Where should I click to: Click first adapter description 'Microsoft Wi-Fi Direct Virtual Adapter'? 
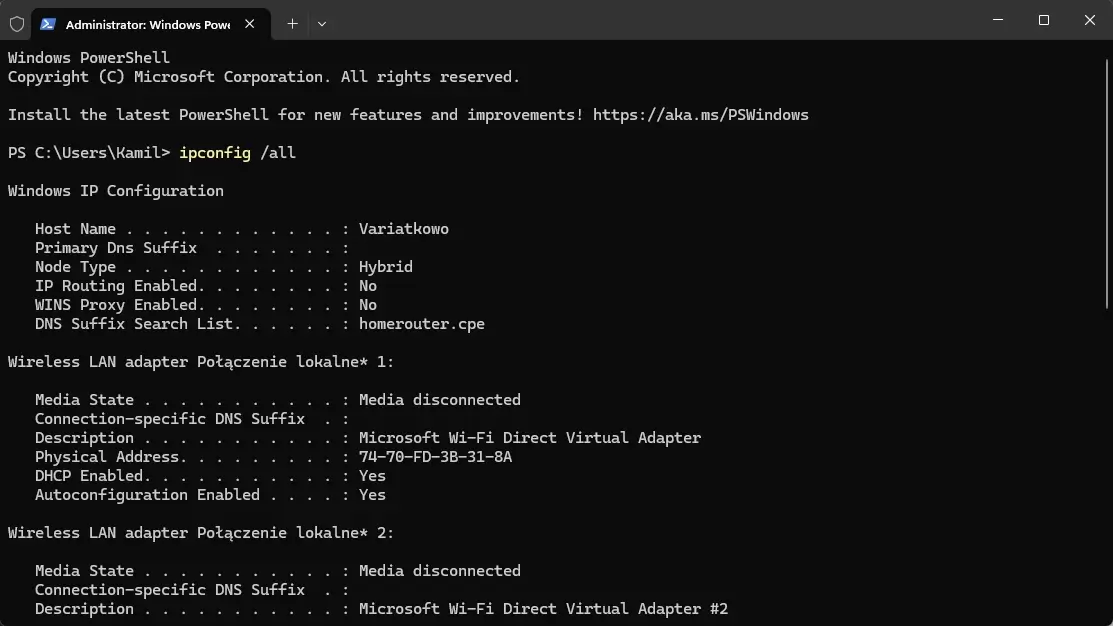coord(530,438)
